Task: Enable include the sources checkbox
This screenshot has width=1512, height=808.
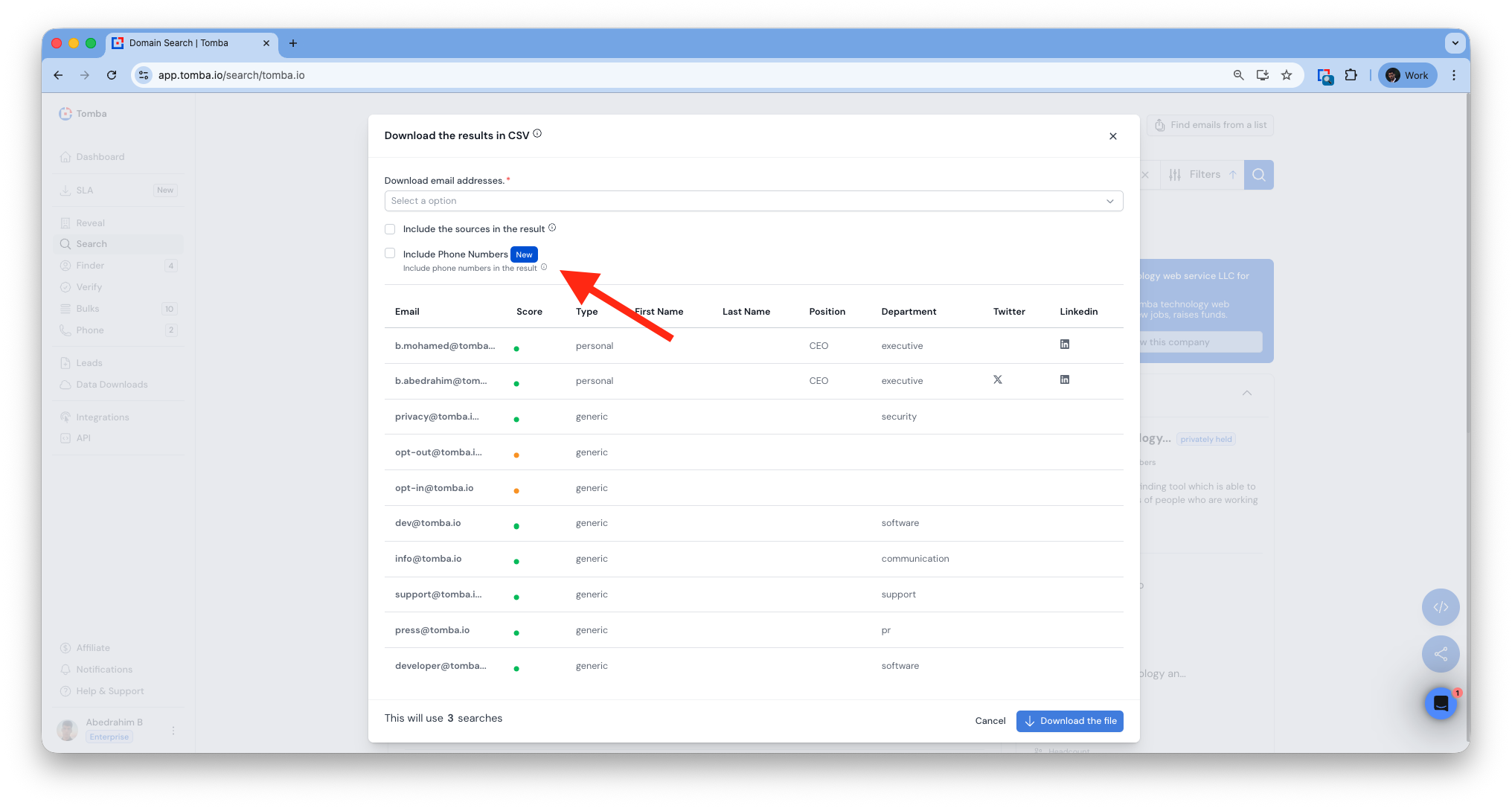Action: [390, 229]
